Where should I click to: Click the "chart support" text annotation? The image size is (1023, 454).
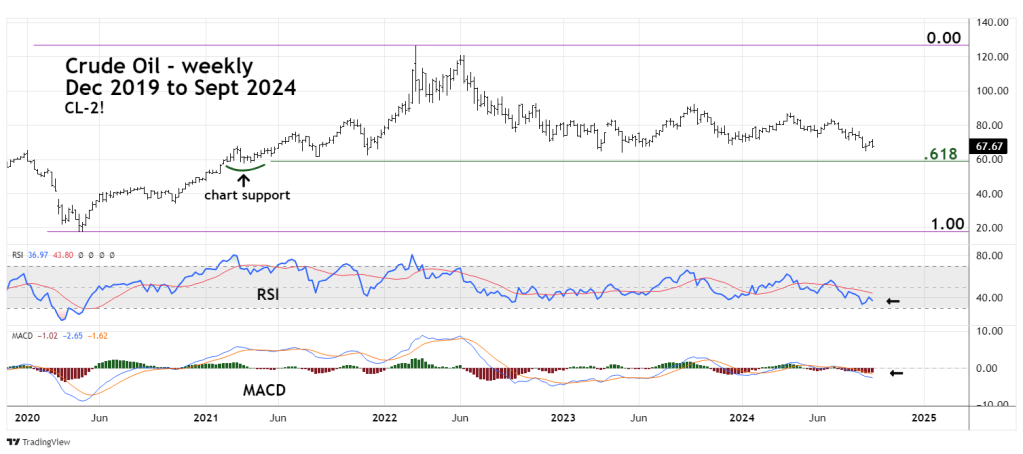click(x=247, y=196)
